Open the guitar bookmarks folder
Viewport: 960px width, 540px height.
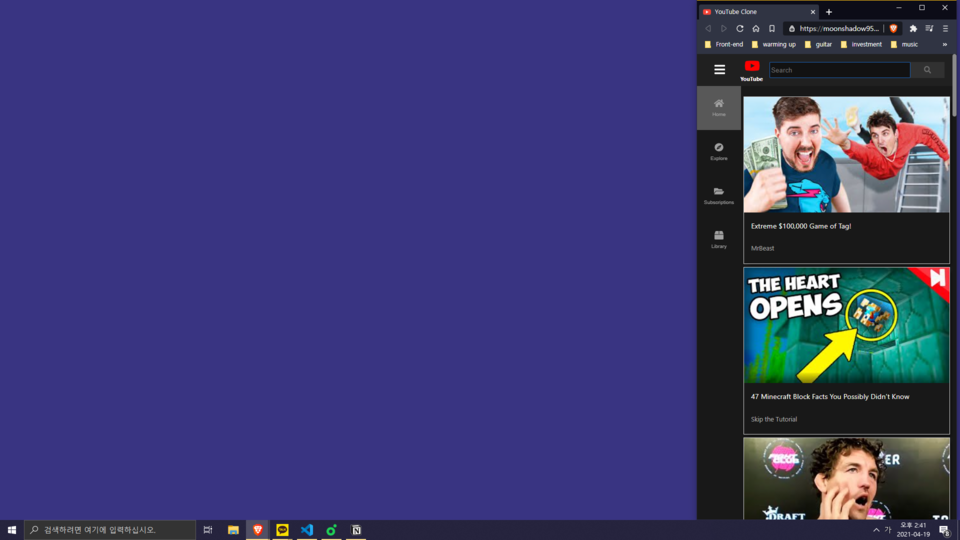coord(818,45)
